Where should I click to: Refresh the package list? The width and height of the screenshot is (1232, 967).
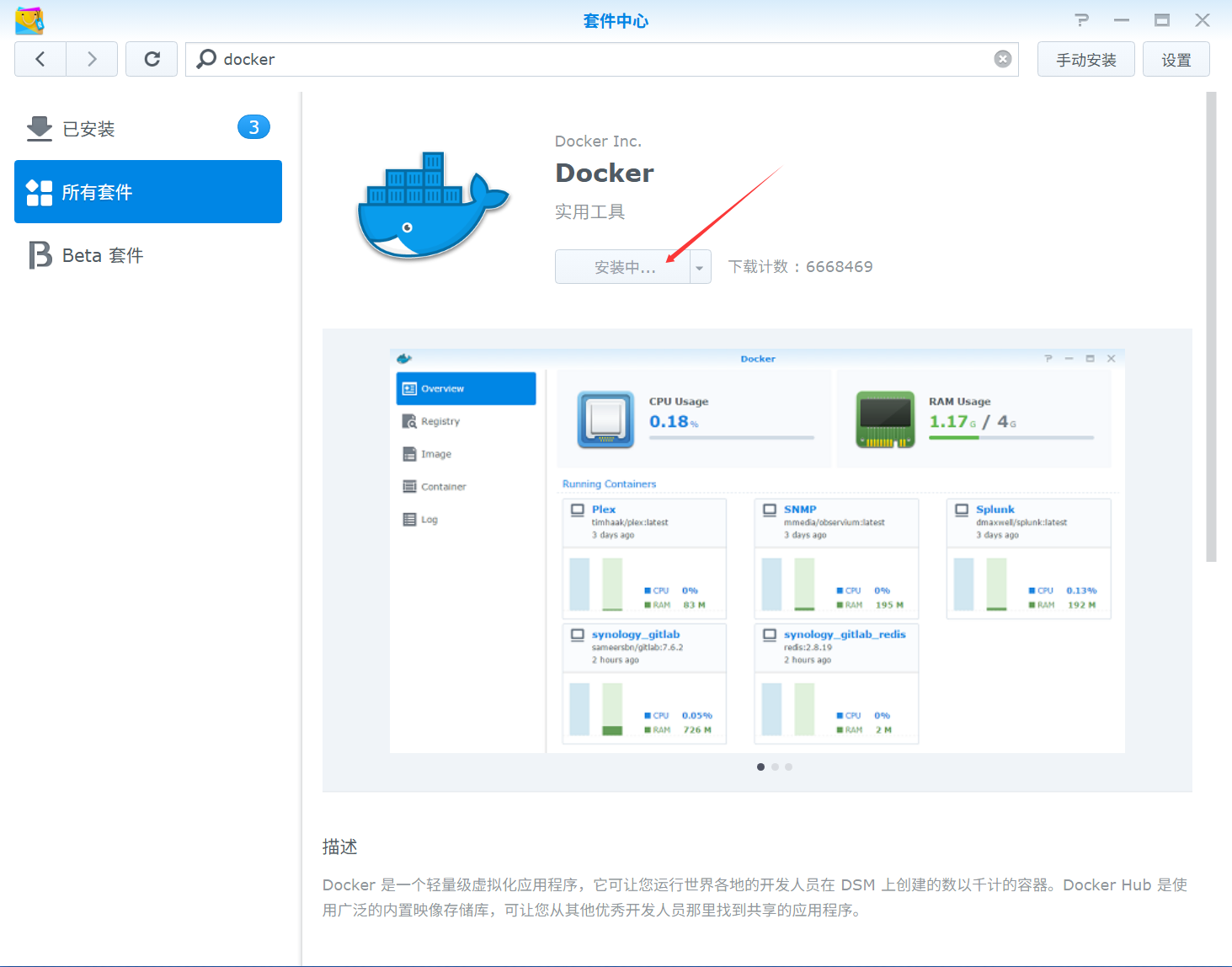tap(152, 59)
